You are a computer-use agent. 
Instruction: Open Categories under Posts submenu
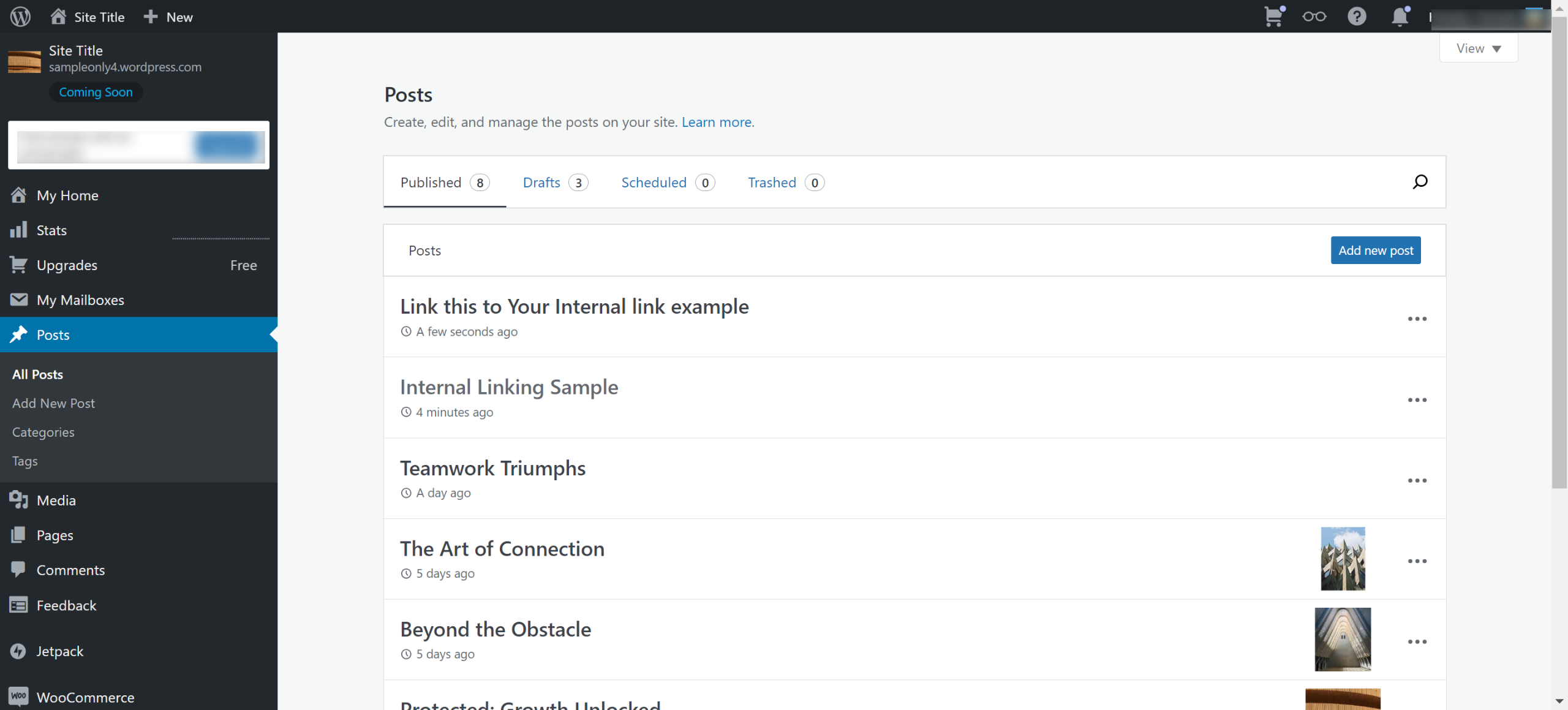[43, 432]
